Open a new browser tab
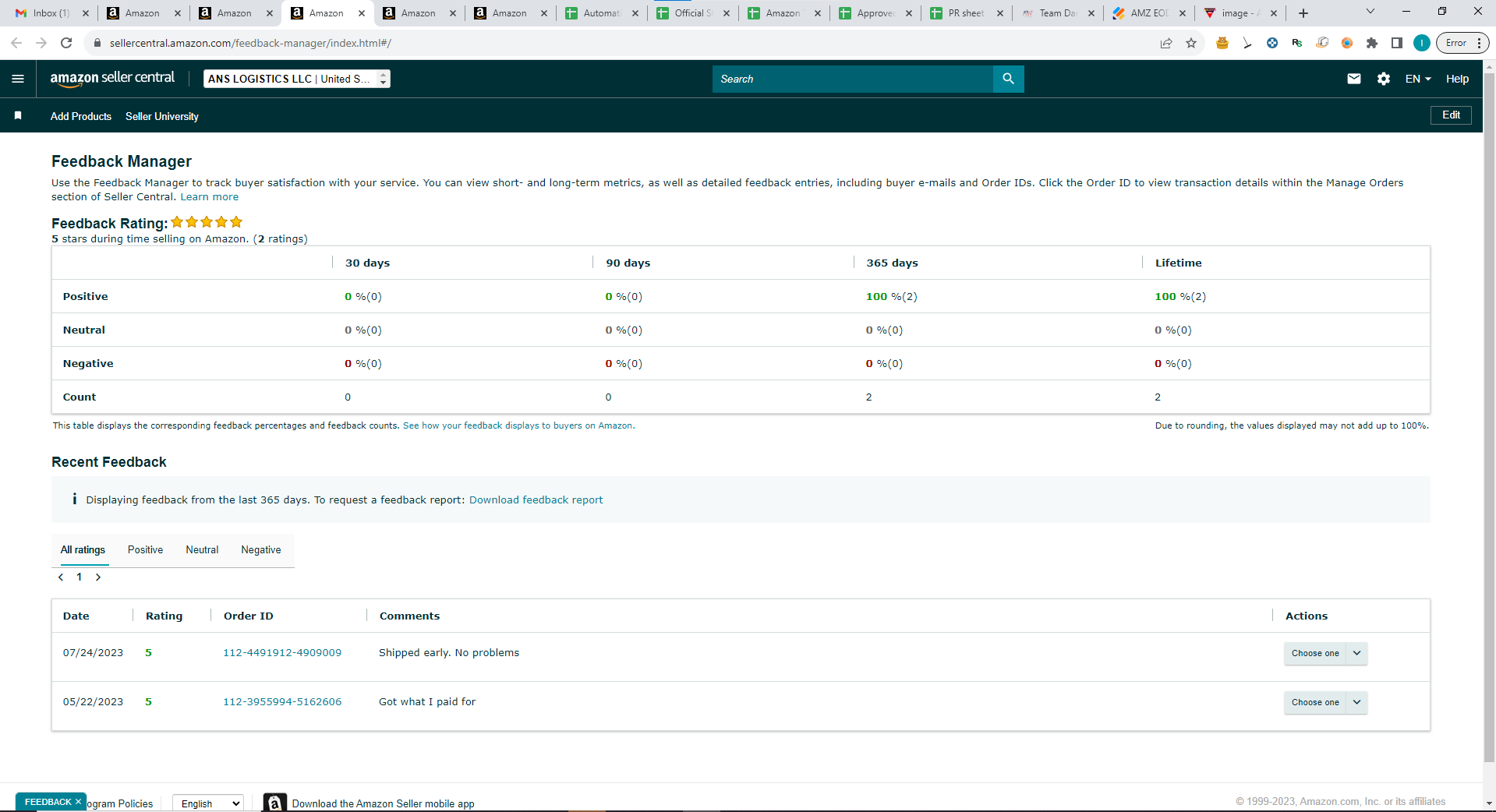Viewport: 1496px width, 812px height. click(x=1303, y=13)
